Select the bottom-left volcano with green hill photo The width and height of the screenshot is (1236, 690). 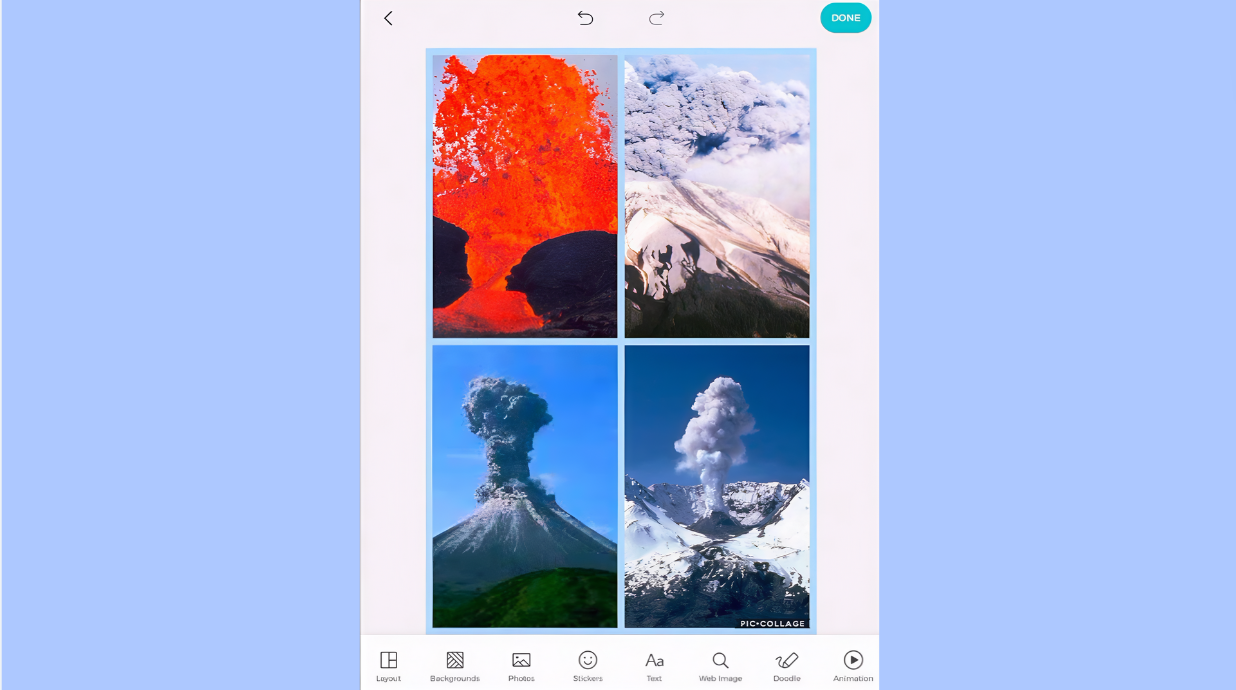[525, 486]
